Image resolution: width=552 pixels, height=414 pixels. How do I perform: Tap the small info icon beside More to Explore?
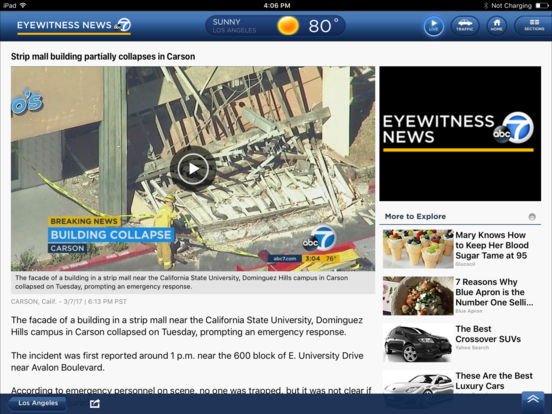532,217
